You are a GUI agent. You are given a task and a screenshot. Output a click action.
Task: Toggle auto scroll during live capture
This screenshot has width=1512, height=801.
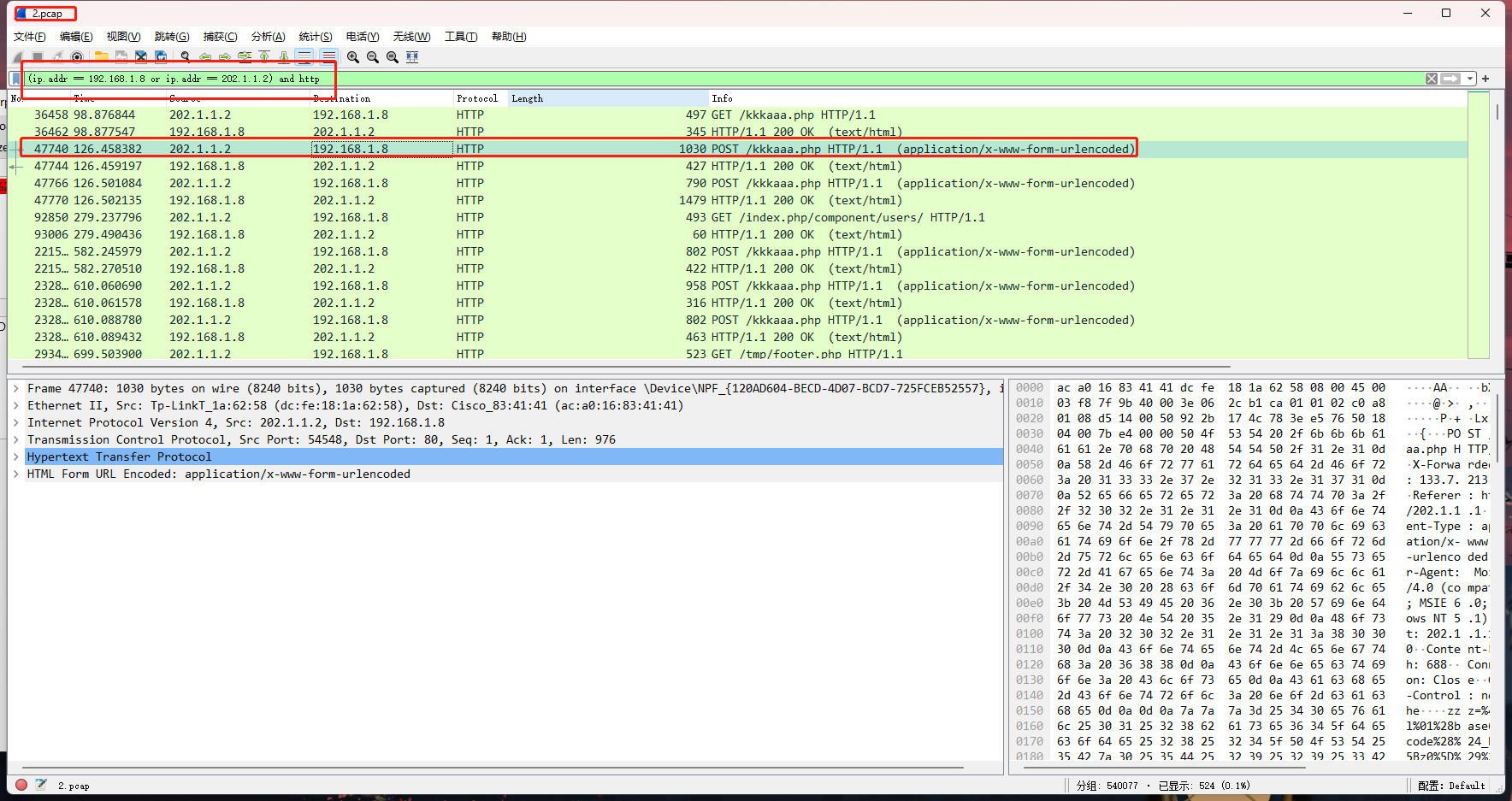pyautogui.click(x=304, y=57)
